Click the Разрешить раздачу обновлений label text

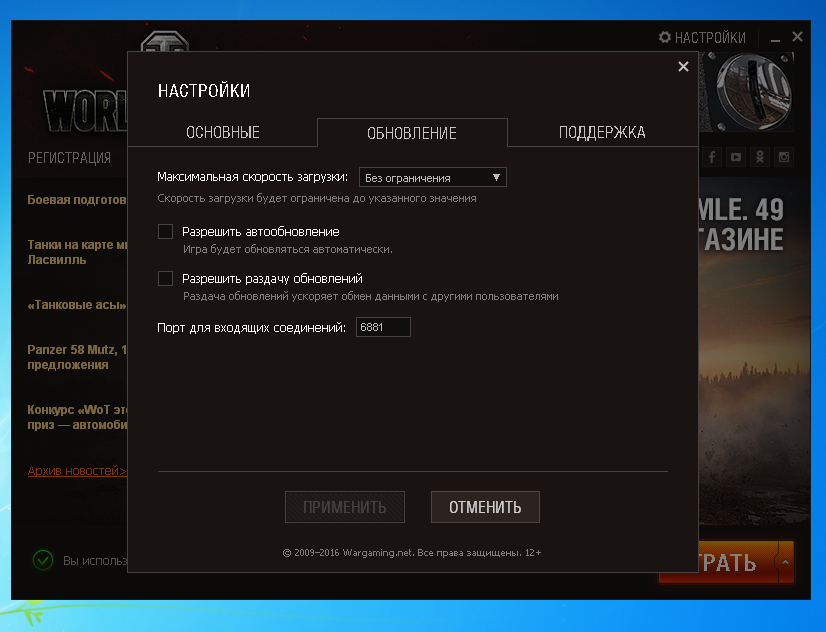(272, 279)
